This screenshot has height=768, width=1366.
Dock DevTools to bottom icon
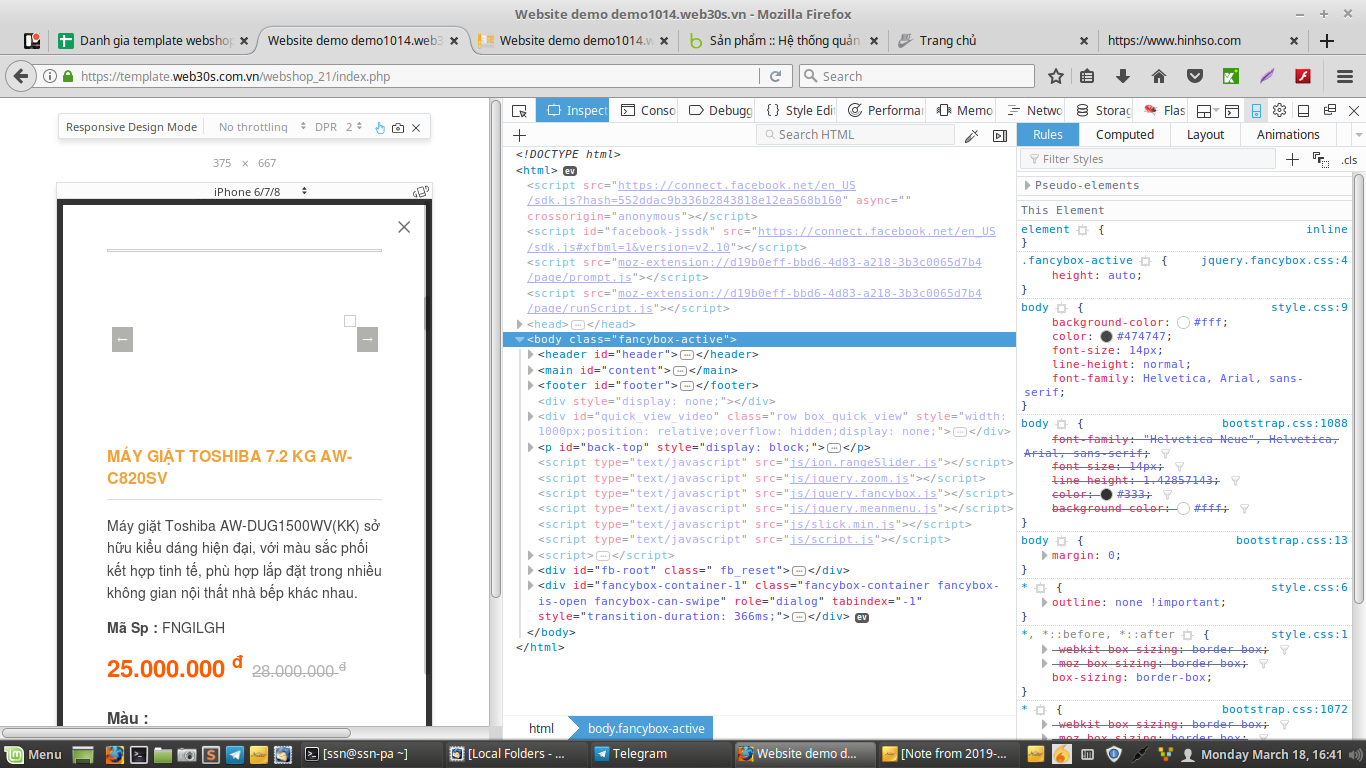pyautogui.click(x=1303, y=110)
